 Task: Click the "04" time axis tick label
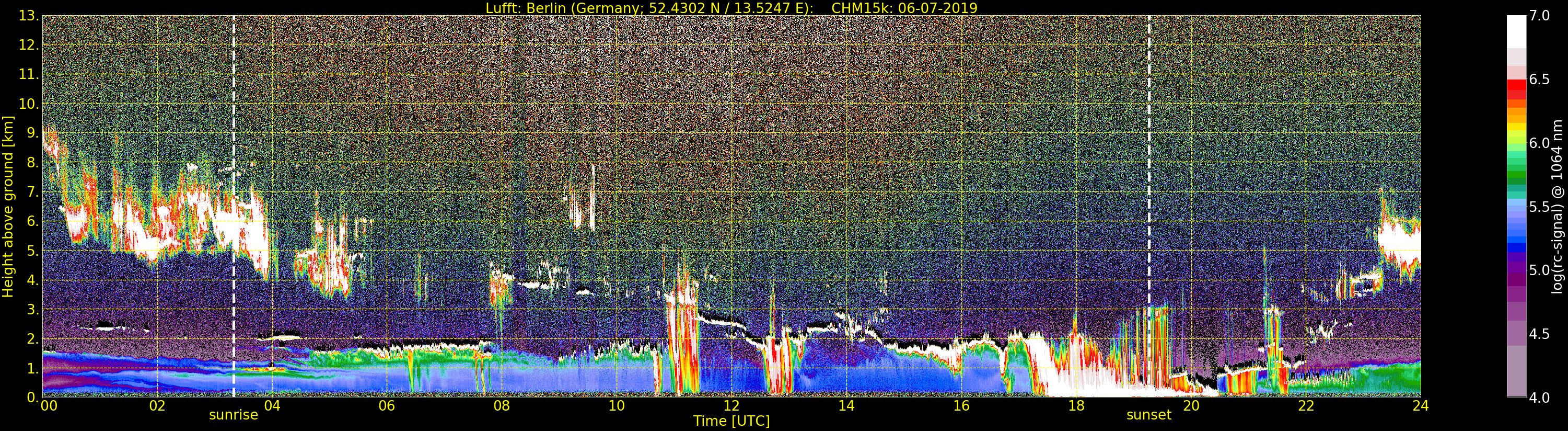click(x=272, y=406)
